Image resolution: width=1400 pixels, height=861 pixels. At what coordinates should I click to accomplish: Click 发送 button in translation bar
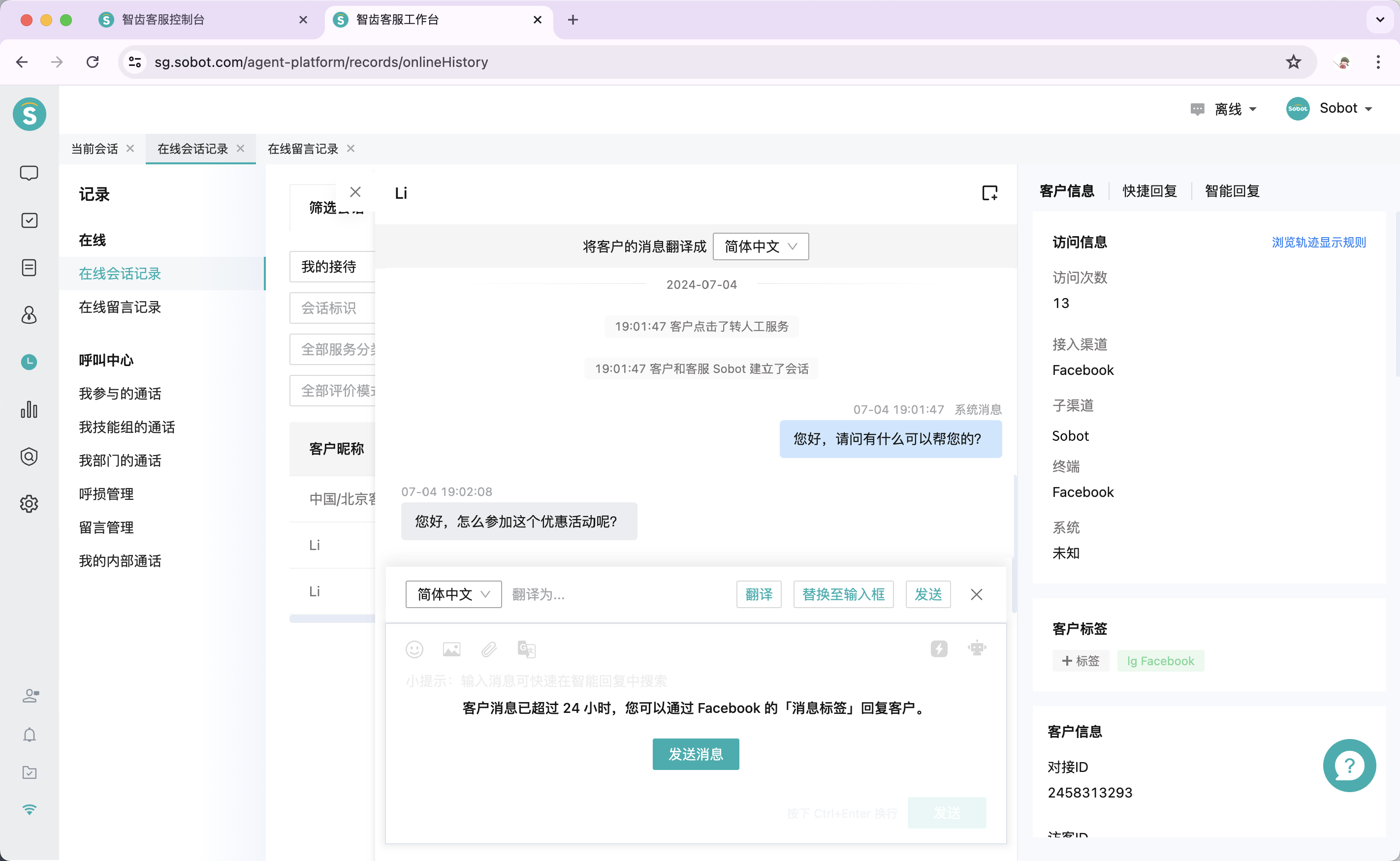pyautogui.click(x=928, y=594)
